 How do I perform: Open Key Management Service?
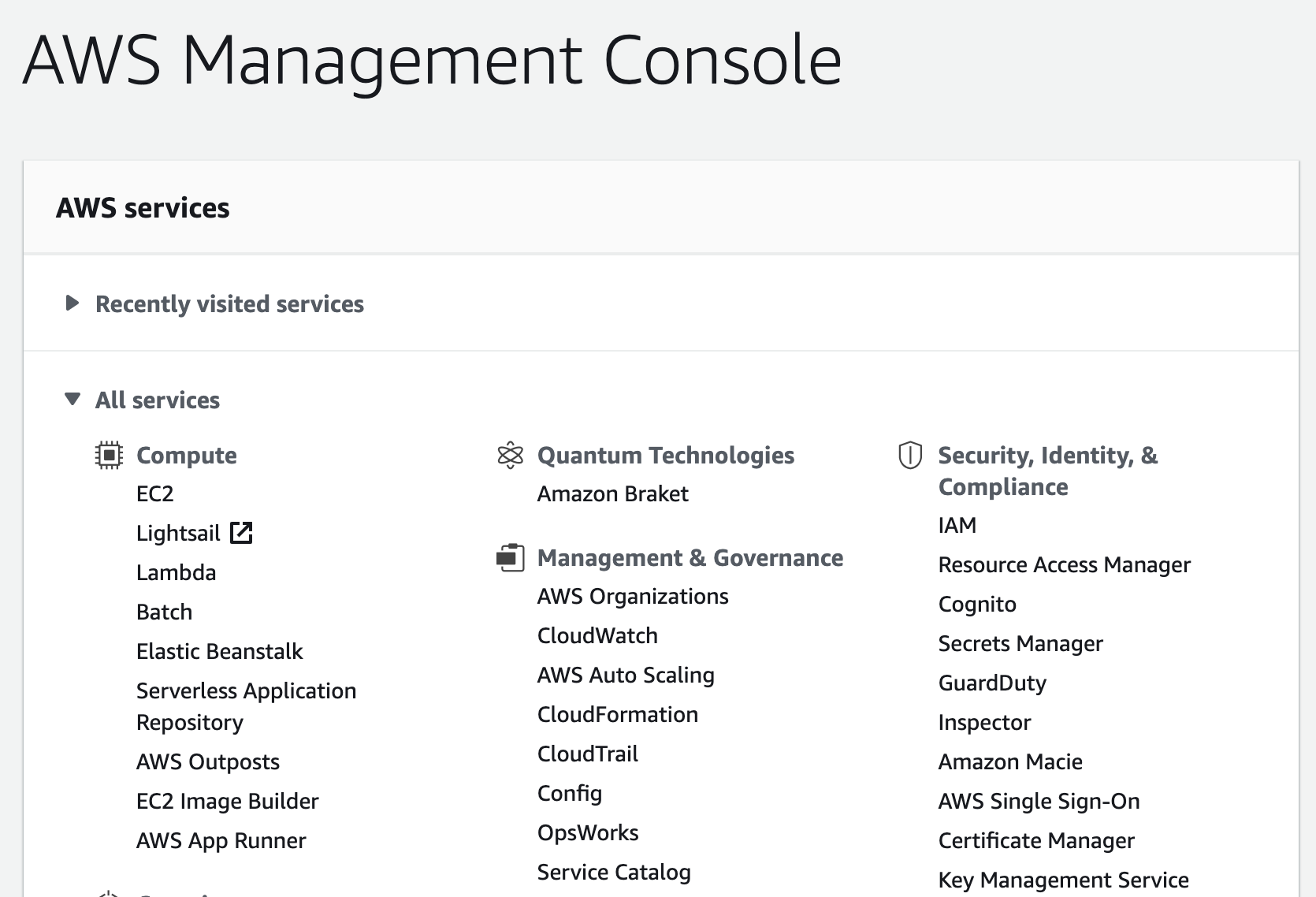pyautogui.click(x=1063, y=879)
